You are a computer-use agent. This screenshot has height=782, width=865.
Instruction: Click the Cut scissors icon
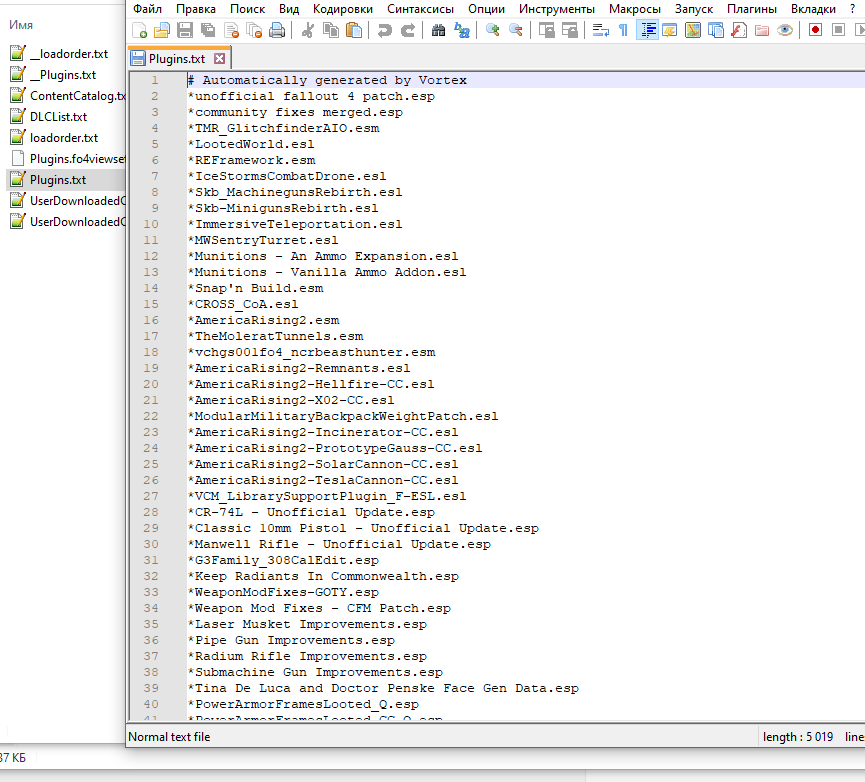pos(308,30)
